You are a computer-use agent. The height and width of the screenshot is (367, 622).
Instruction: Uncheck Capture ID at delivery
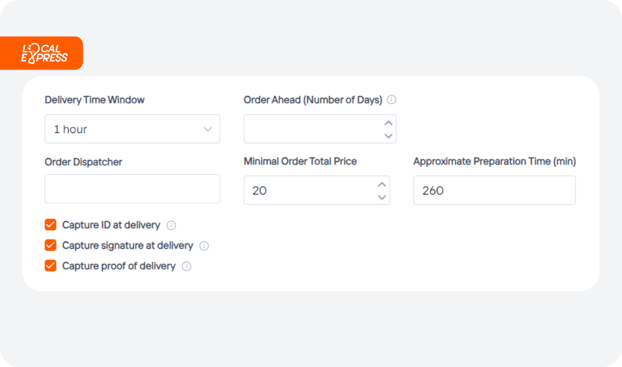click(x=50, y=225)
